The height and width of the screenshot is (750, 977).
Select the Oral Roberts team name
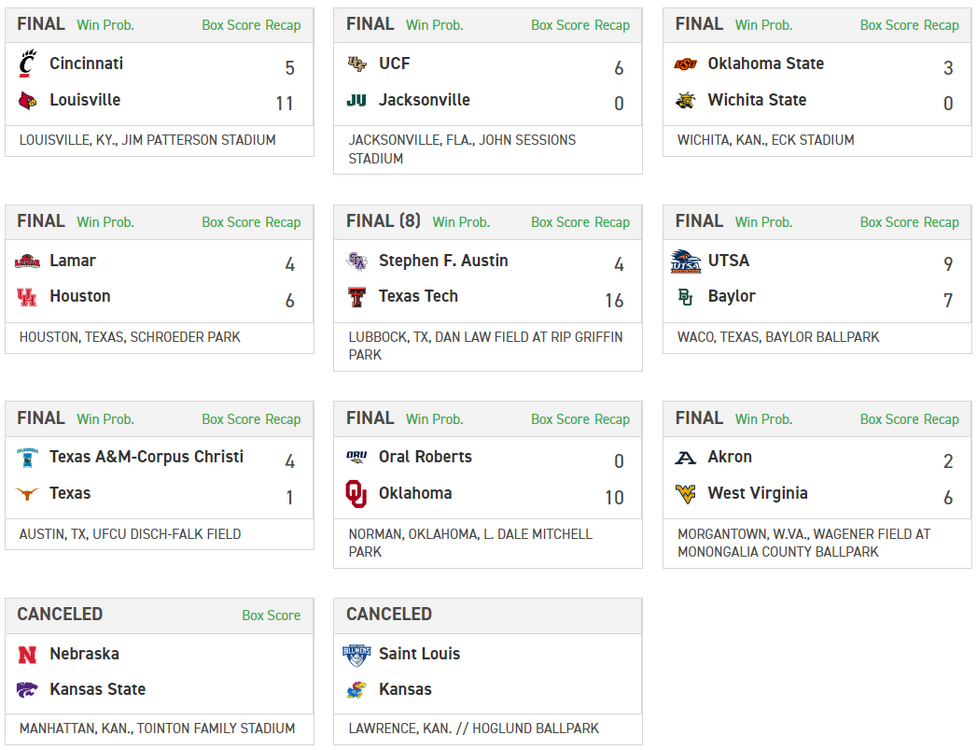pos(425,457)
